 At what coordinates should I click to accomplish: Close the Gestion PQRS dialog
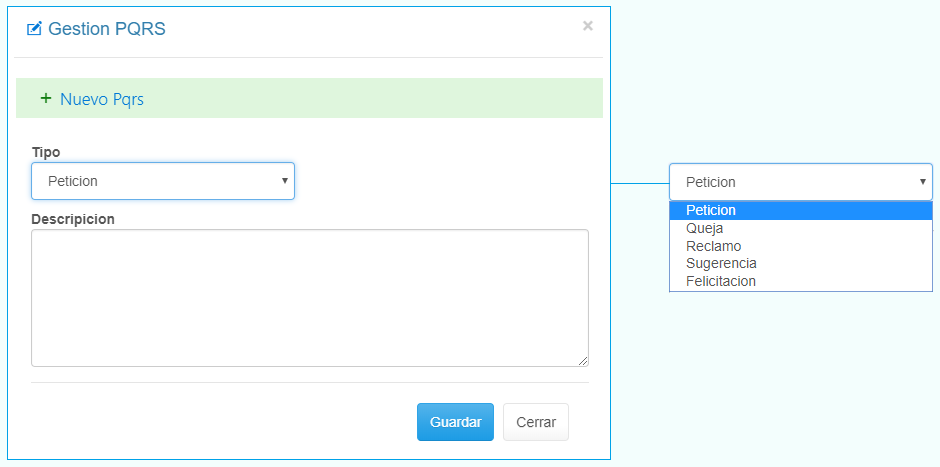(588, 26)
